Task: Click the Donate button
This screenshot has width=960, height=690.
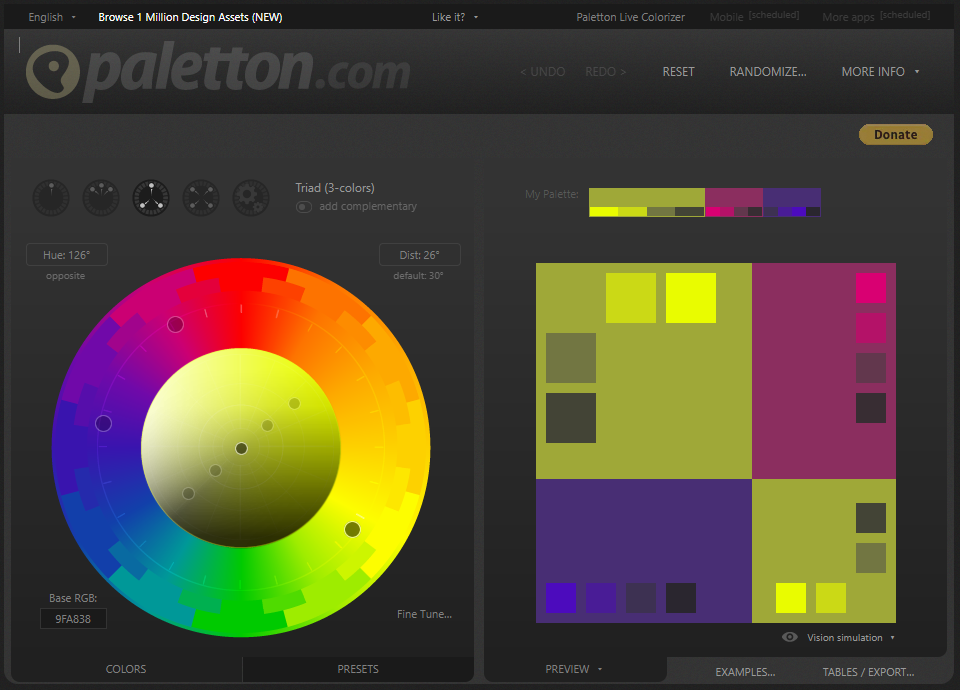Action: pos(896,135)
